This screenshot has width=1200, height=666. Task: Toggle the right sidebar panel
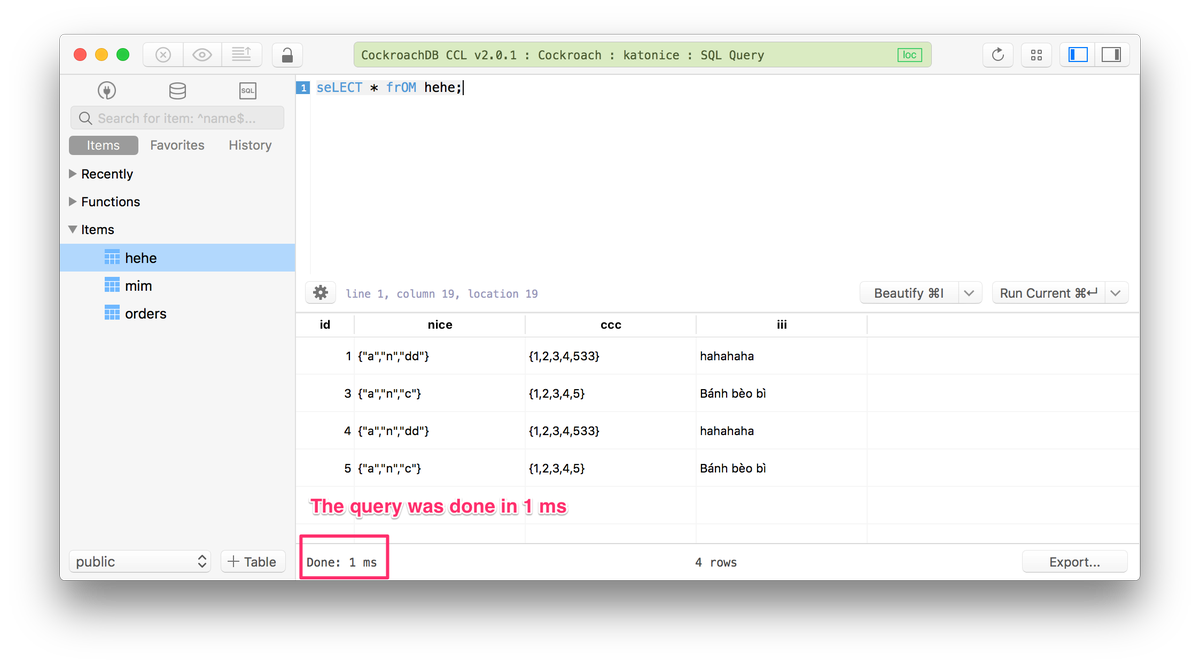pyautogui.click(x=1112, y=55)
